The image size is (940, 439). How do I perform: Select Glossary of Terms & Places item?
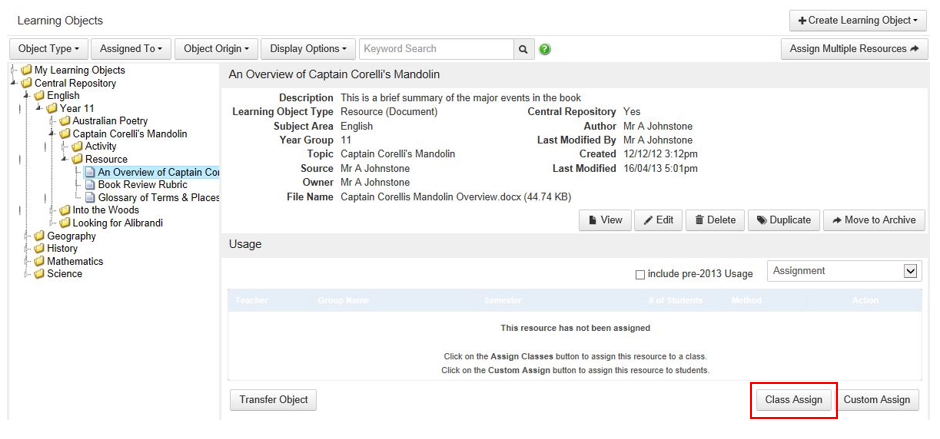[158, 198]
